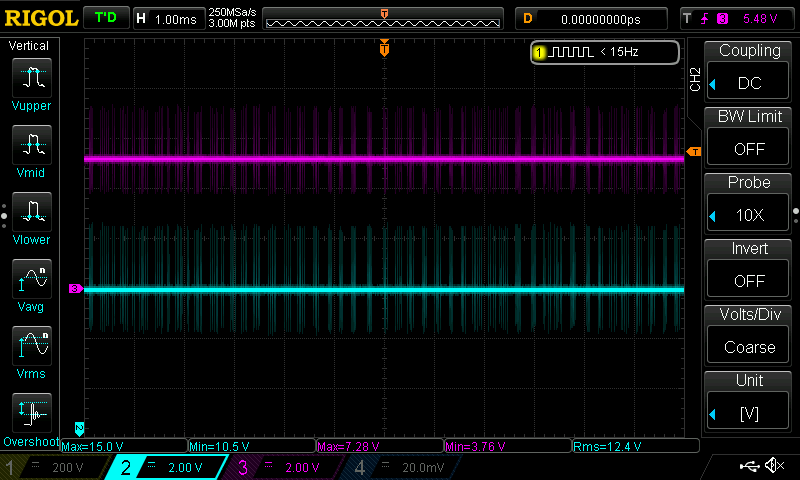The width and height of the screenshot is (800, 480).
Task: Click the orange trigger level marker
Action: tap(693, 152)
